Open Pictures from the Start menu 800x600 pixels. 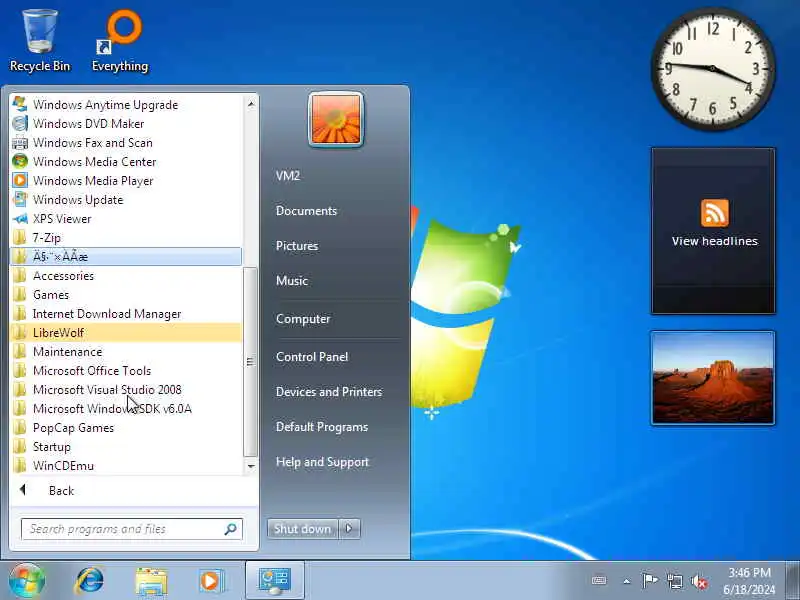click(x=297, y=245)
